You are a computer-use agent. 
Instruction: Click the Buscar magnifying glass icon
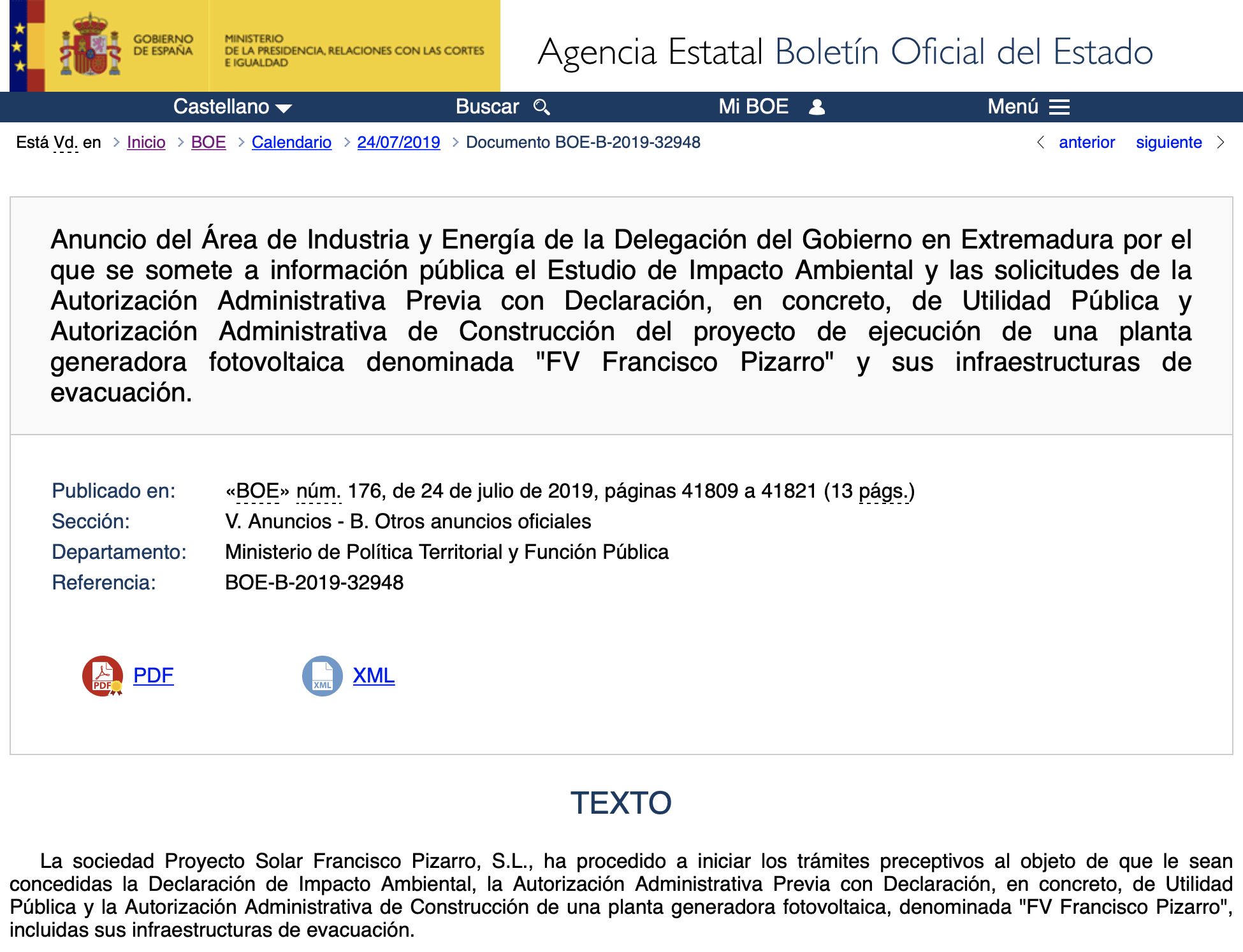click(x=542, y=107)
